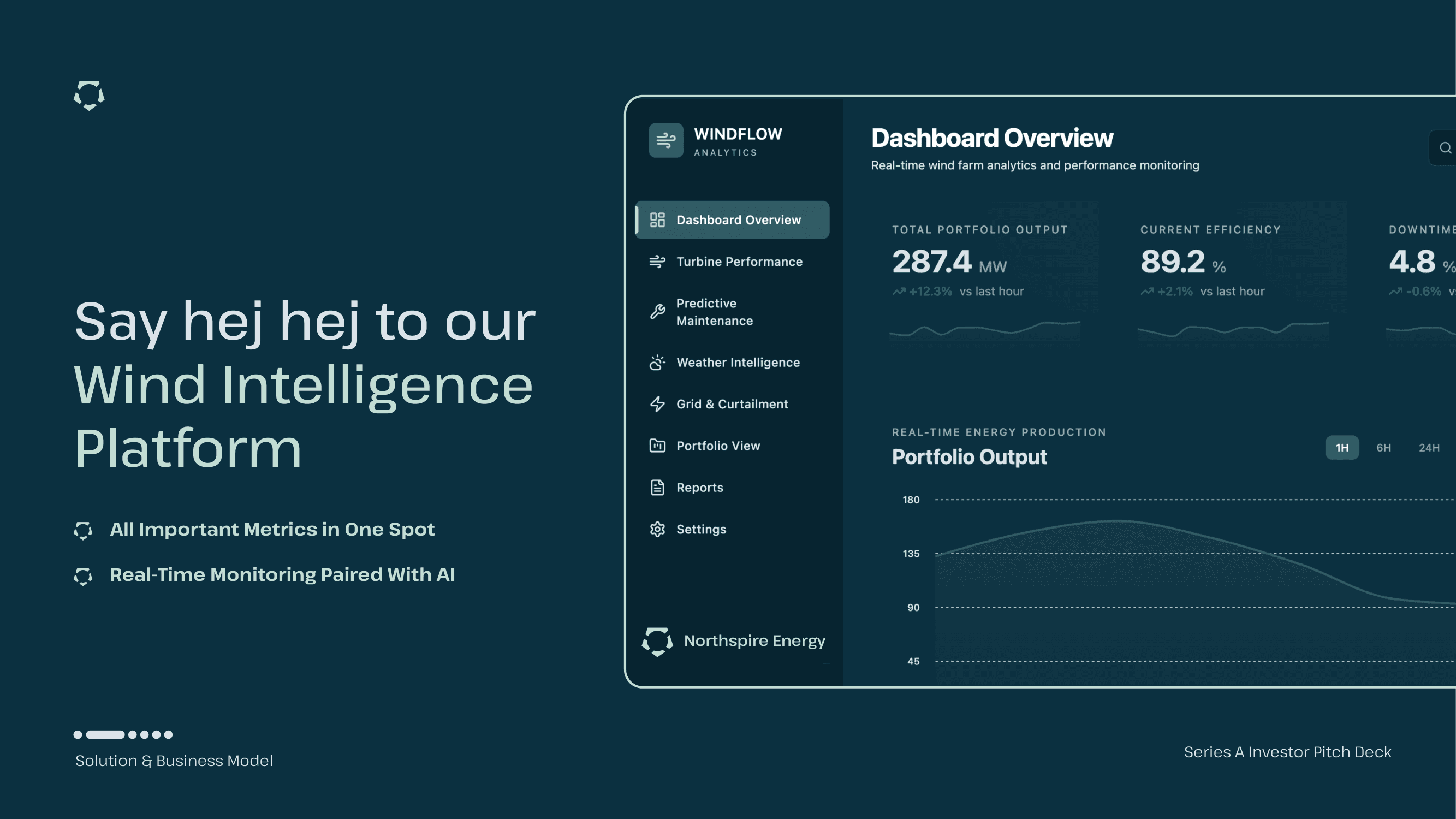The width and height of the screenshot is (1456, 819).
Task: Open the search magnifier in dashboard header
Action: click(x=1445, y=148)
